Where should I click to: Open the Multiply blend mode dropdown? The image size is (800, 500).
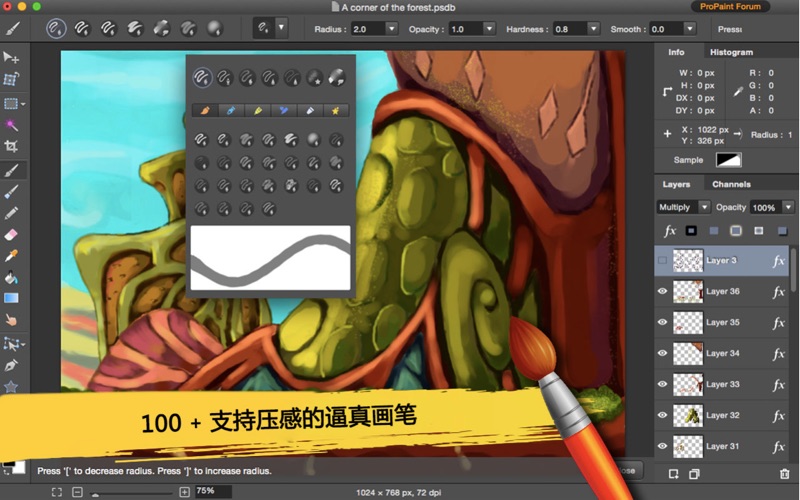point(683,207)
